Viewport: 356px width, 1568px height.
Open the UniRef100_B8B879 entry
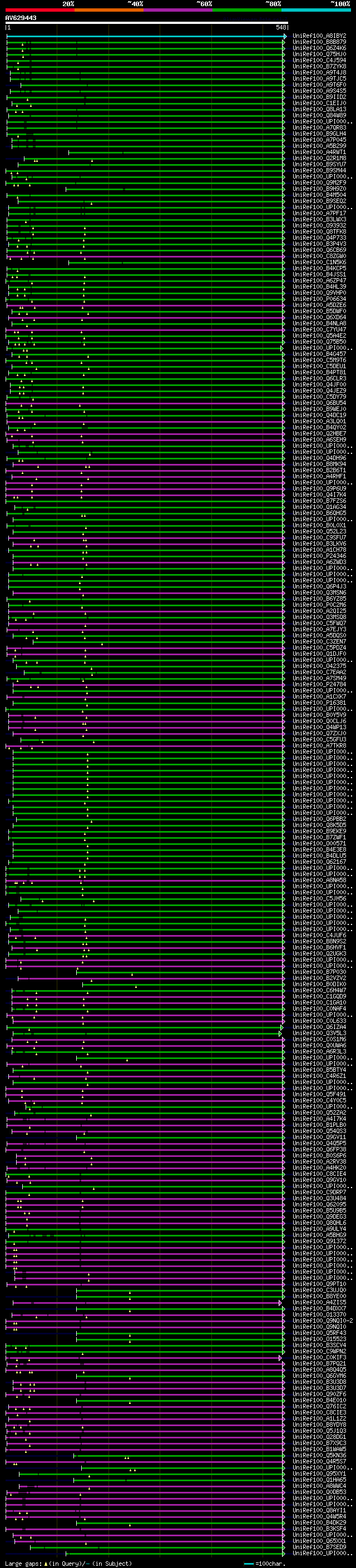[x=319, y=42]
